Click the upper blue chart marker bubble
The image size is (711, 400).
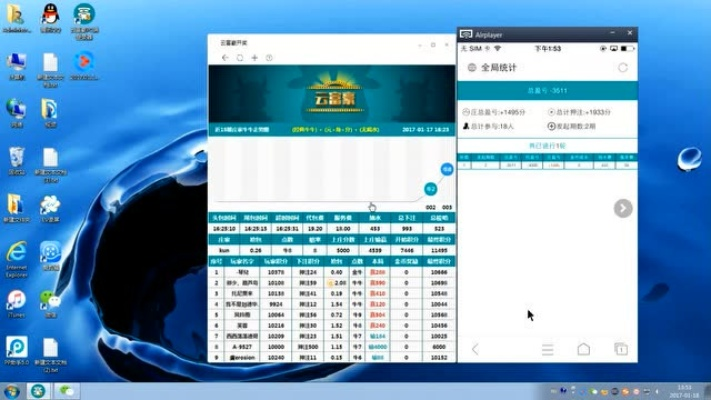[447, 169]
